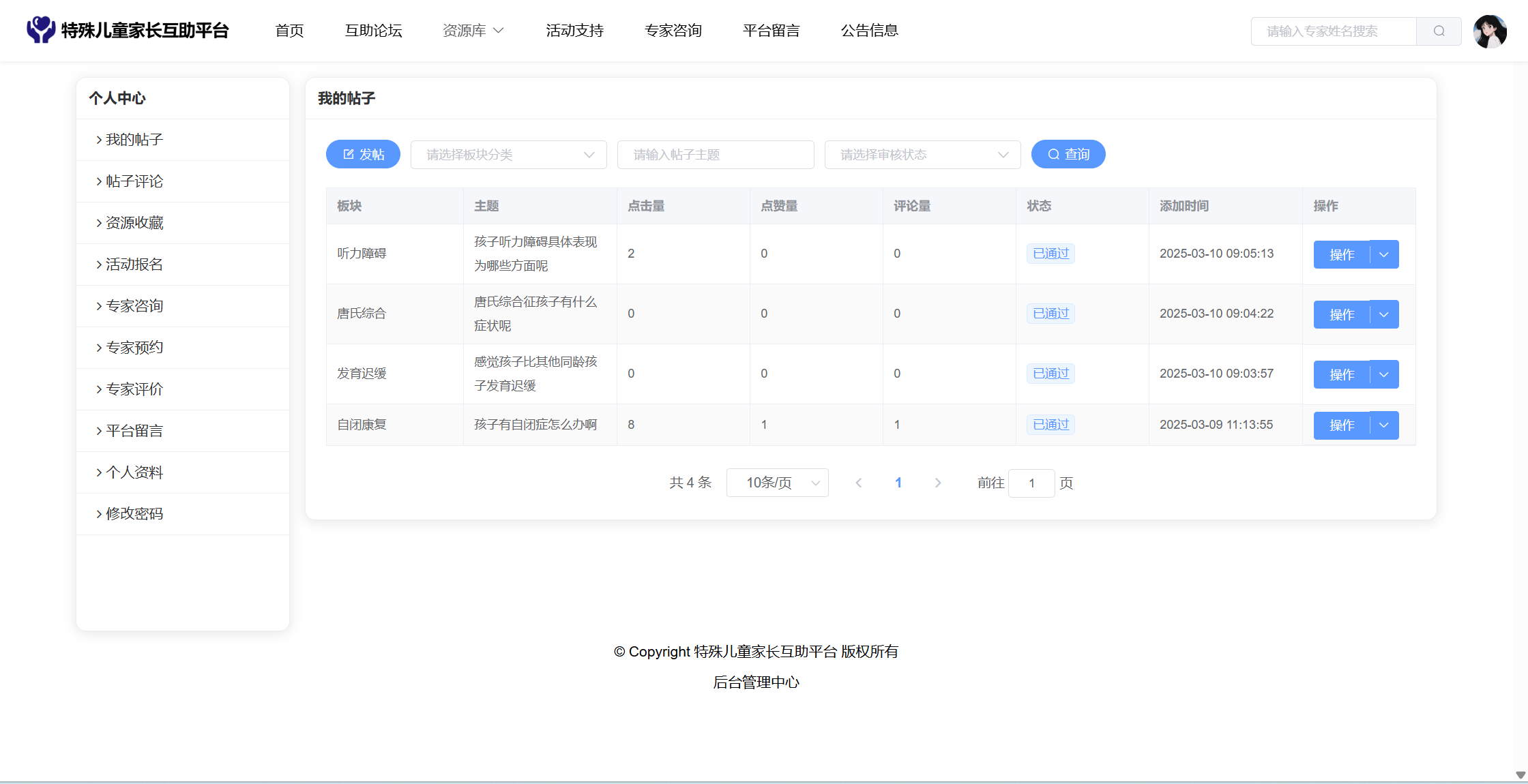Open 专家咨询 in the top navigation
Screen dimensions: 1528x784
(673, 31)
